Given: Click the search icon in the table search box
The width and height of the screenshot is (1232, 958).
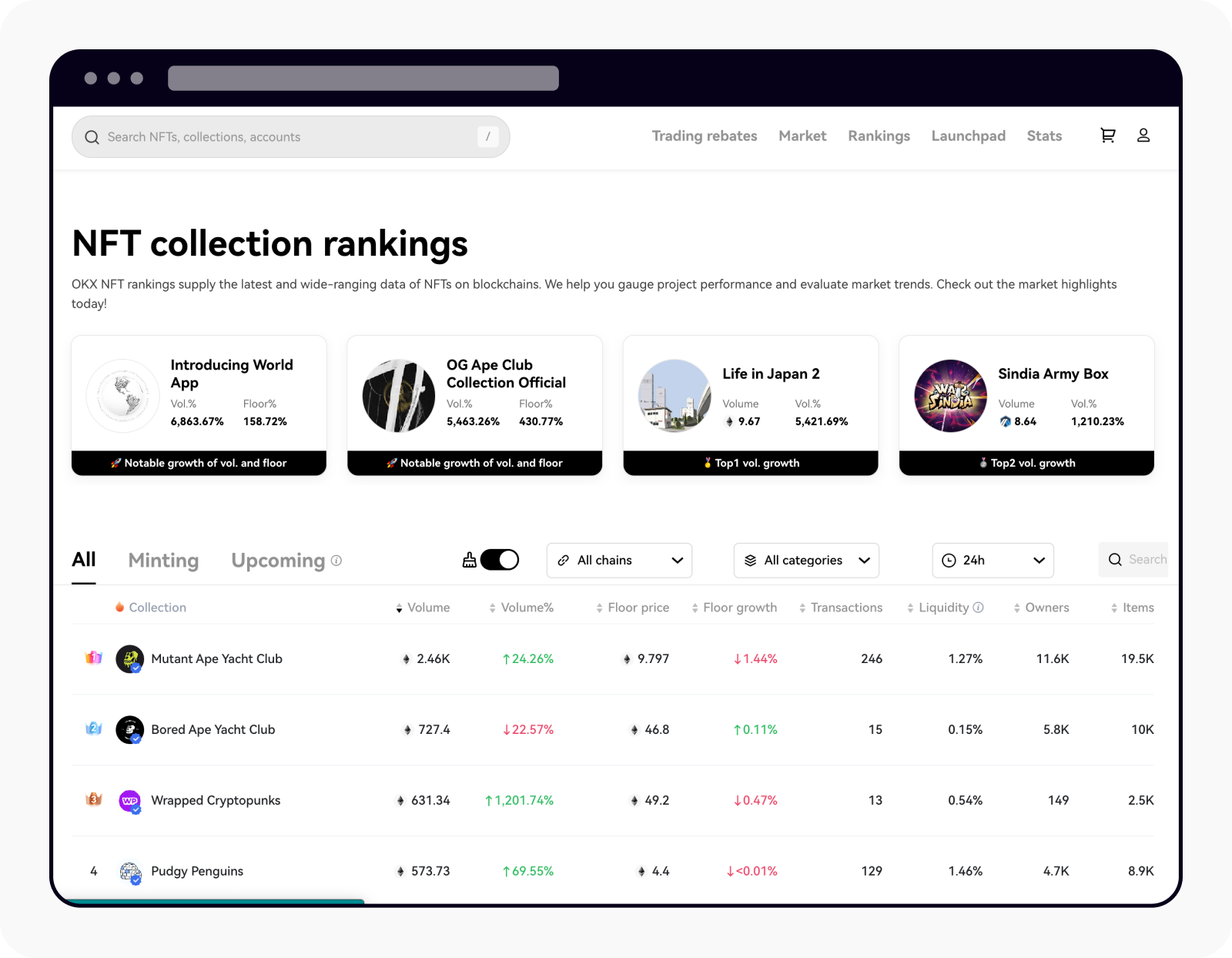Looking at the screenshot, I should pos(1115,560).
